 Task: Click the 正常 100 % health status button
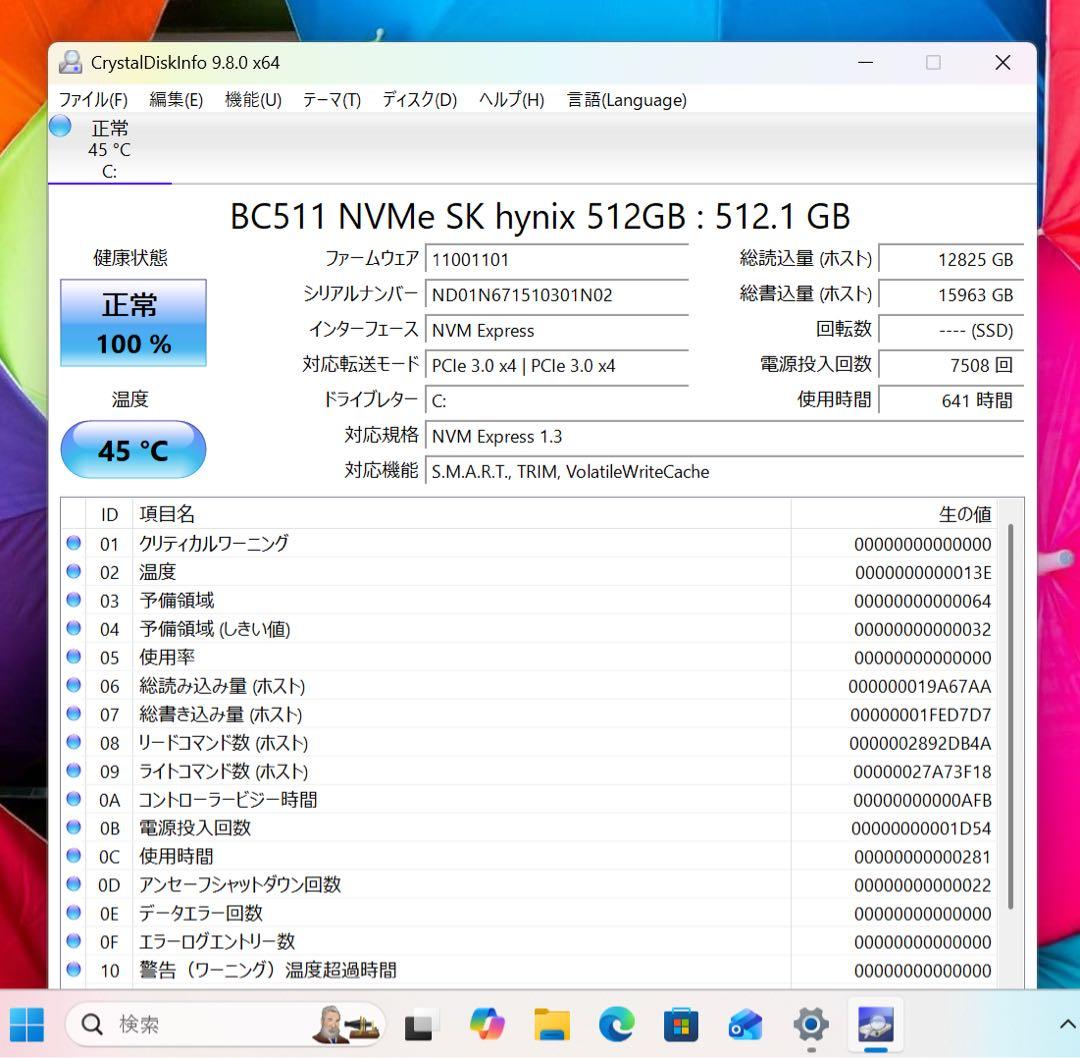[x=134, y=322]
